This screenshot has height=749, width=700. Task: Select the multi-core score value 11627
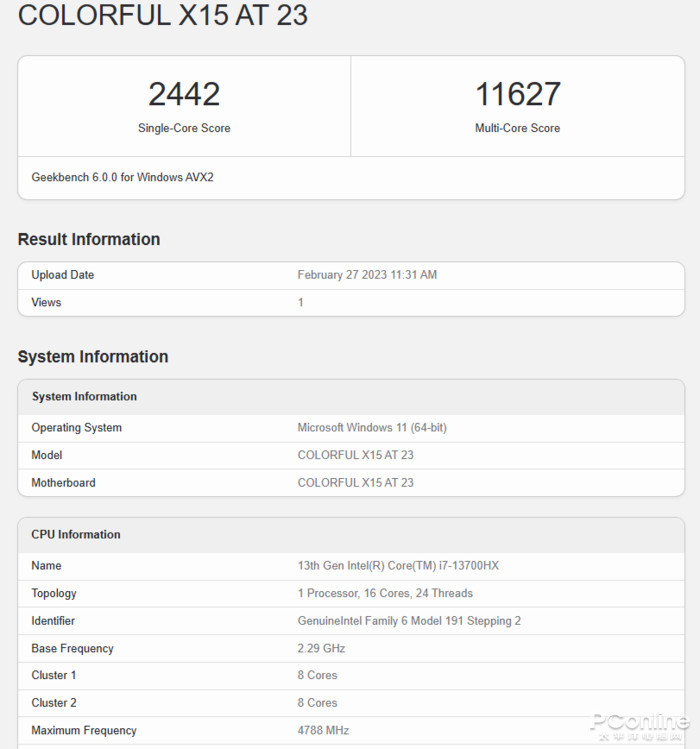[x=517, y=94]
